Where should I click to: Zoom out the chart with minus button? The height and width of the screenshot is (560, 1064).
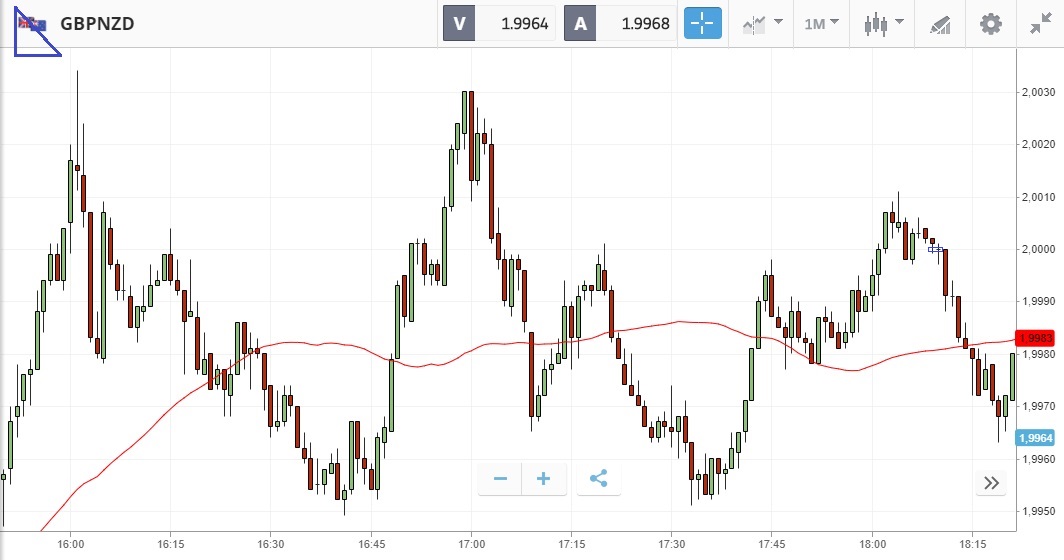pyautogui.click(x=500, y=479)
